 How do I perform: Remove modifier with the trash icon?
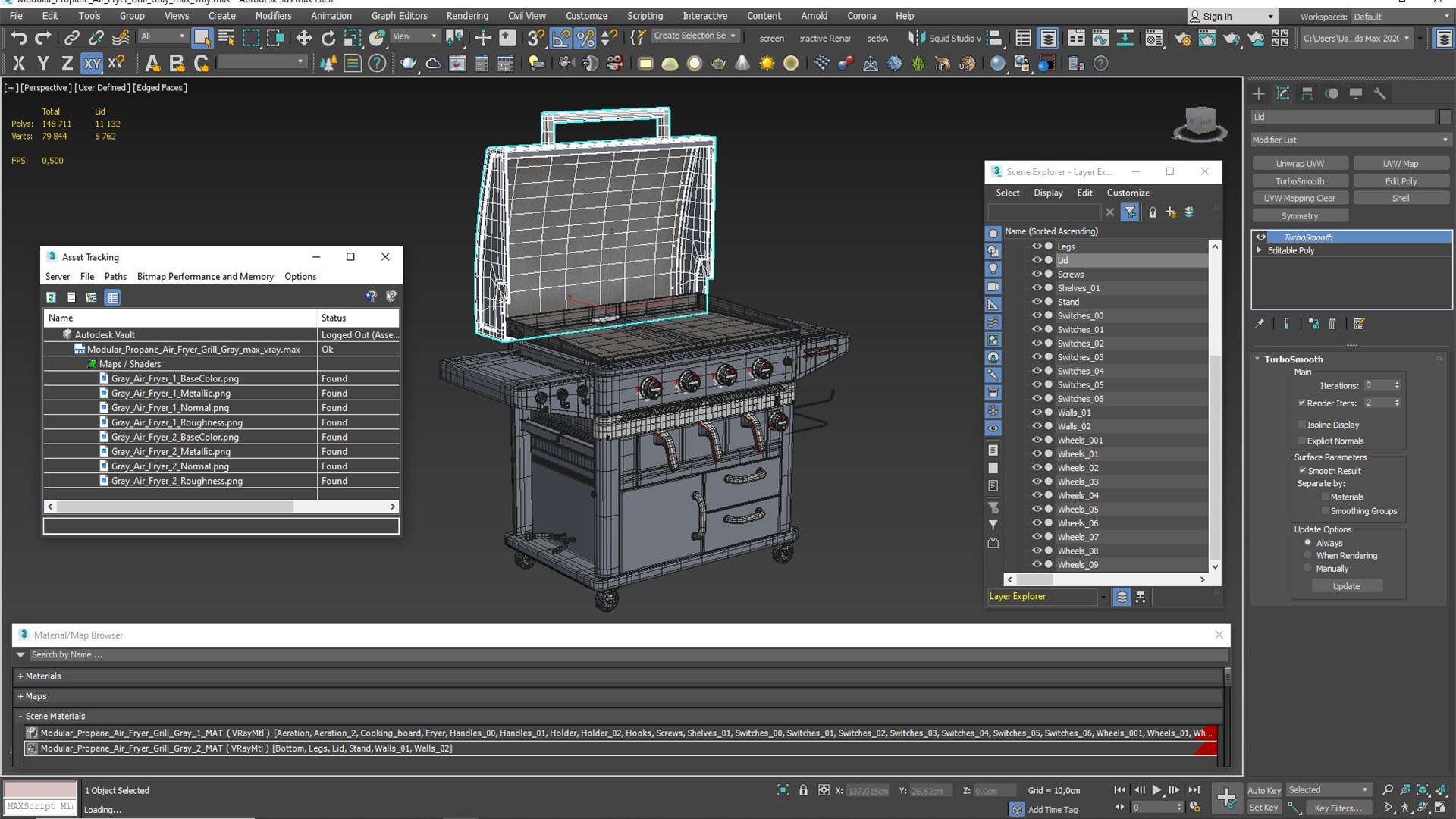(x=1332, y=324)
